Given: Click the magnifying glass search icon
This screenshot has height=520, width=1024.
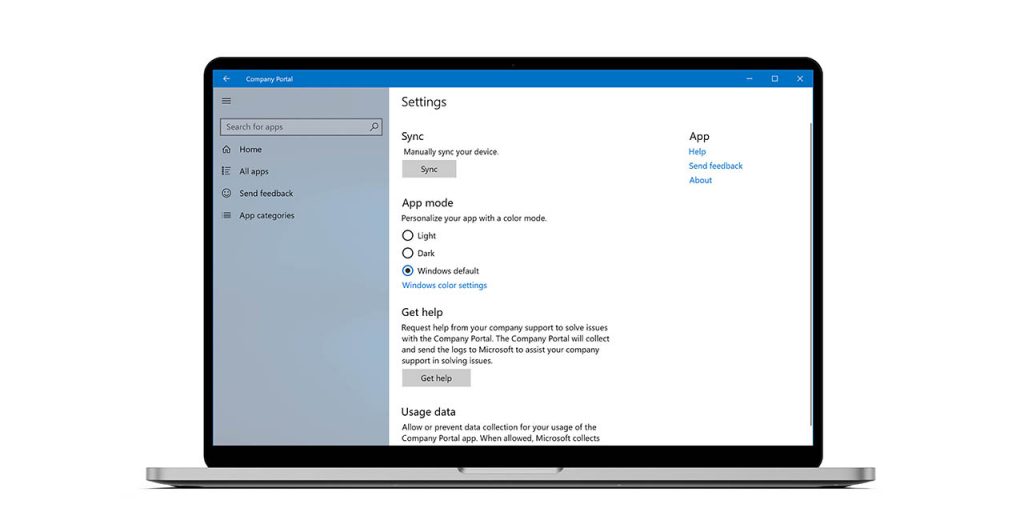Looking at the screenshot, I should point(374,127).
